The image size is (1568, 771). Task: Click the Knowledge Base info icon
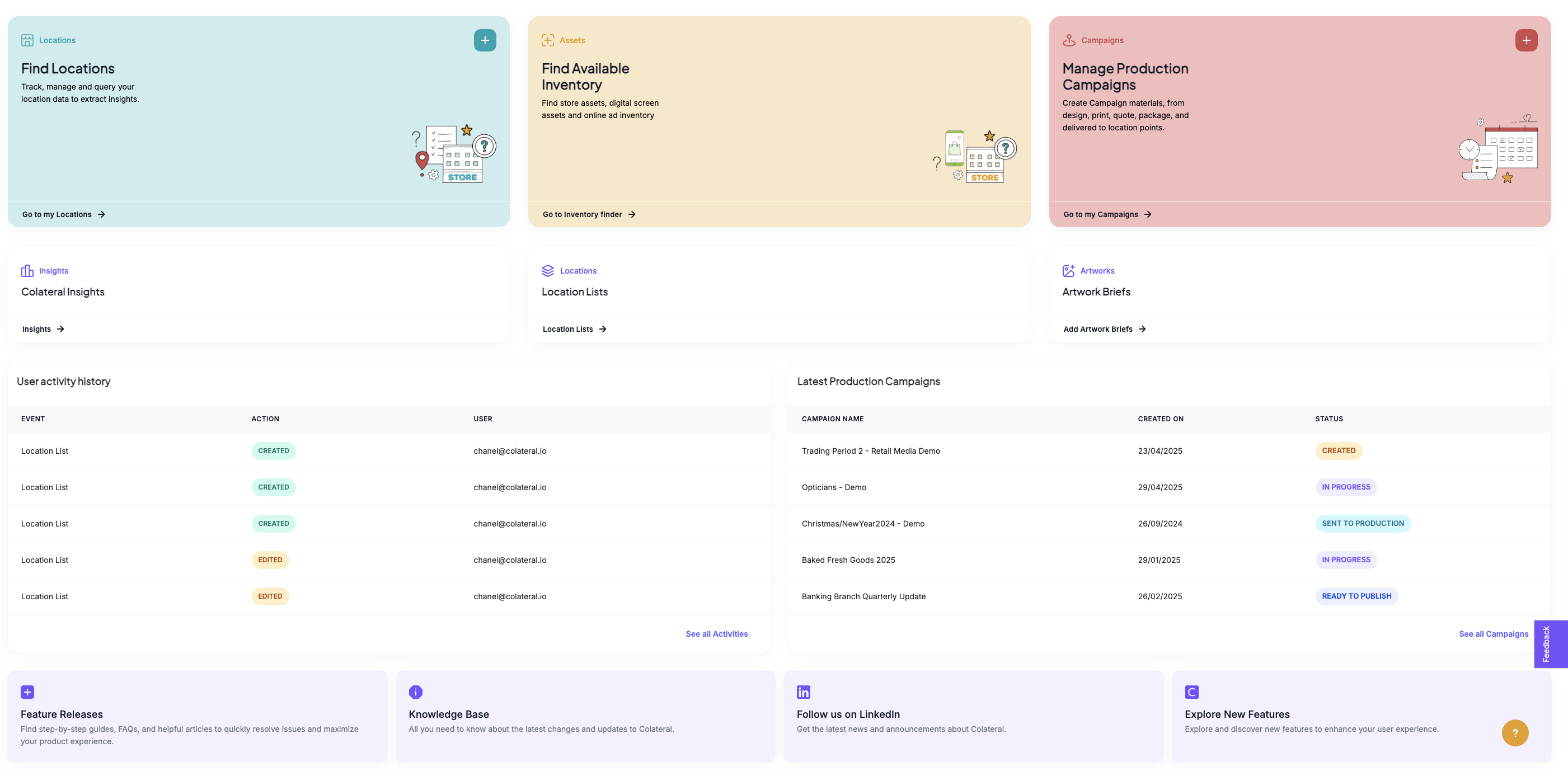415,692
